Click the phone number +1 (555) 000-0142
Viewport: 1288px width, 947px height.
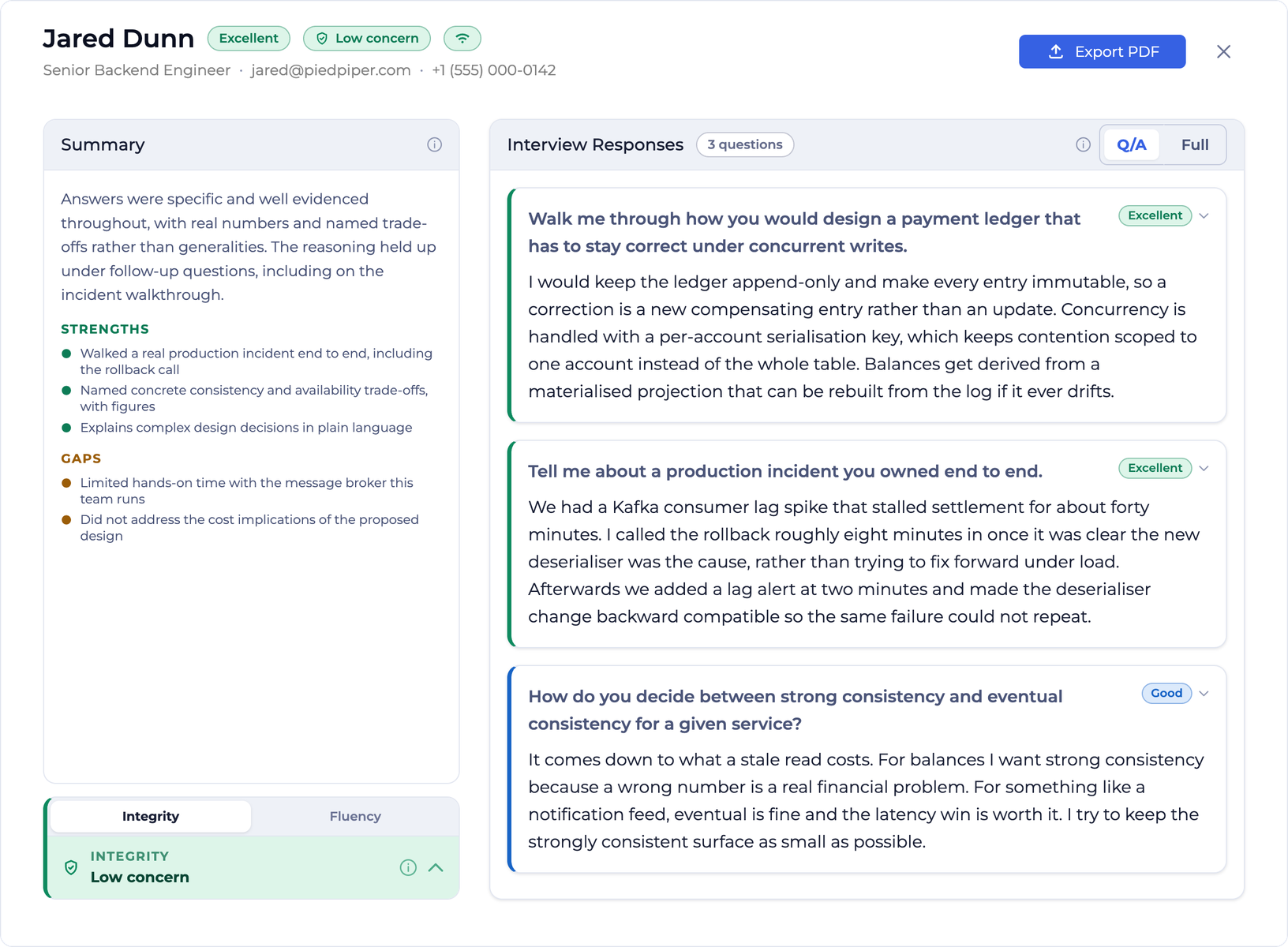(494, 70)
